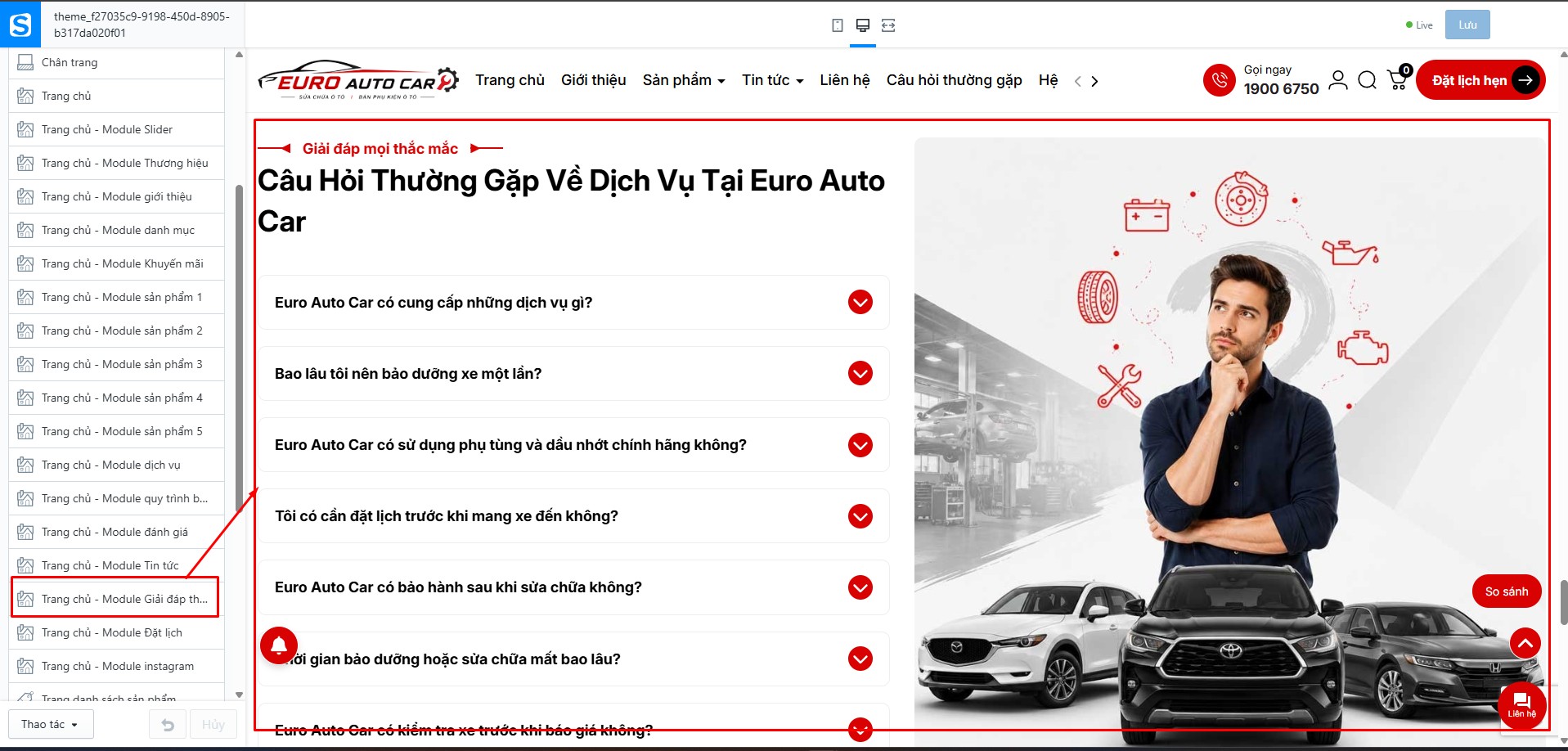1568x751 pixels.
Task: Select Trang chủ - Module sản phẩm 3
Action: (x=117, y=364)
